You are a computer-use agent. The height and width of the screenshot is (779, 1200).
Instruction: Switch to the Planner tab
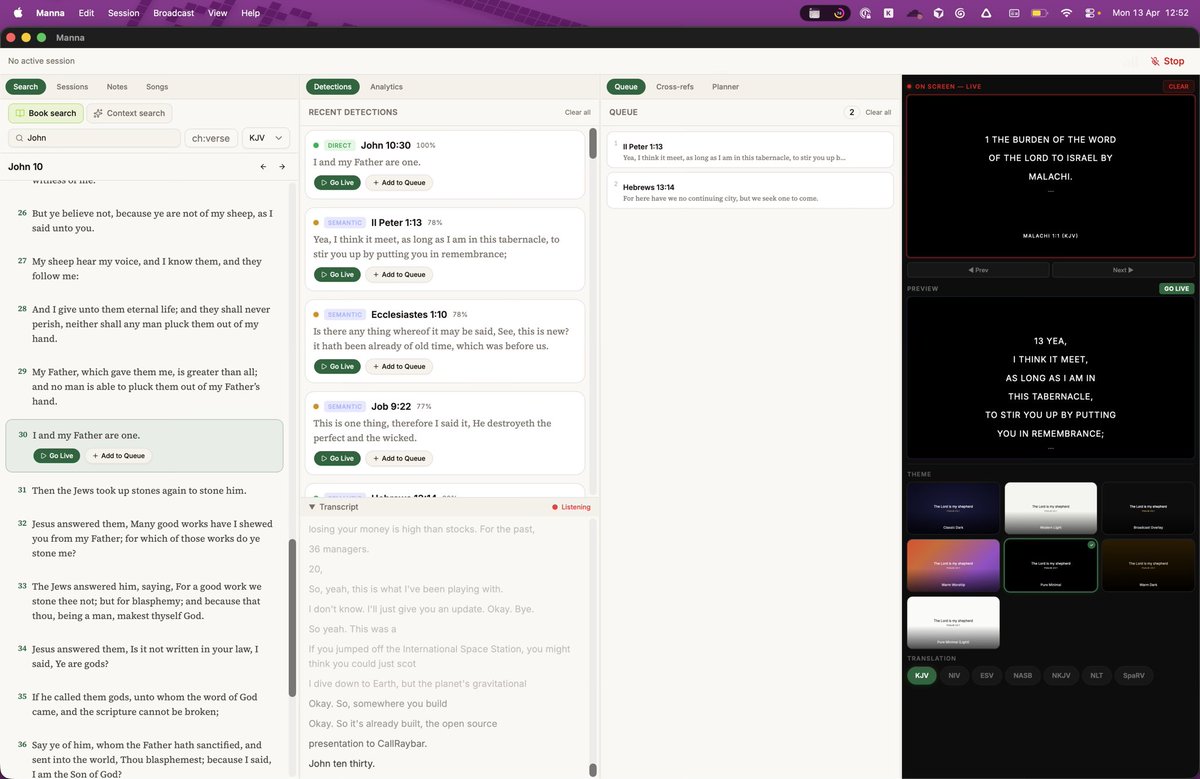click(726, 87)
